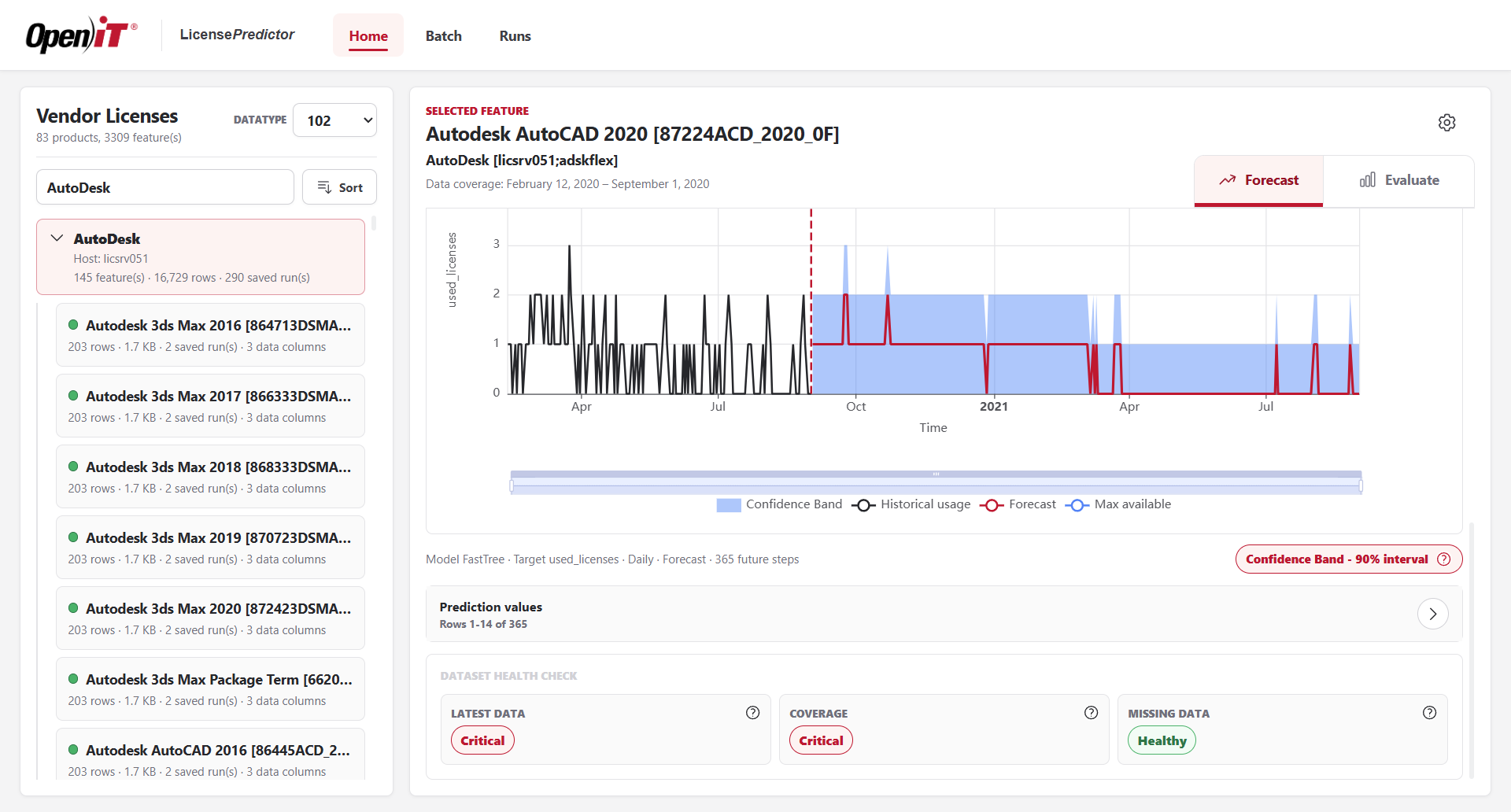Select Autodesk 3ds Max 2017 feature
This screenshot has height=812, width=1511.
(210, 406)
